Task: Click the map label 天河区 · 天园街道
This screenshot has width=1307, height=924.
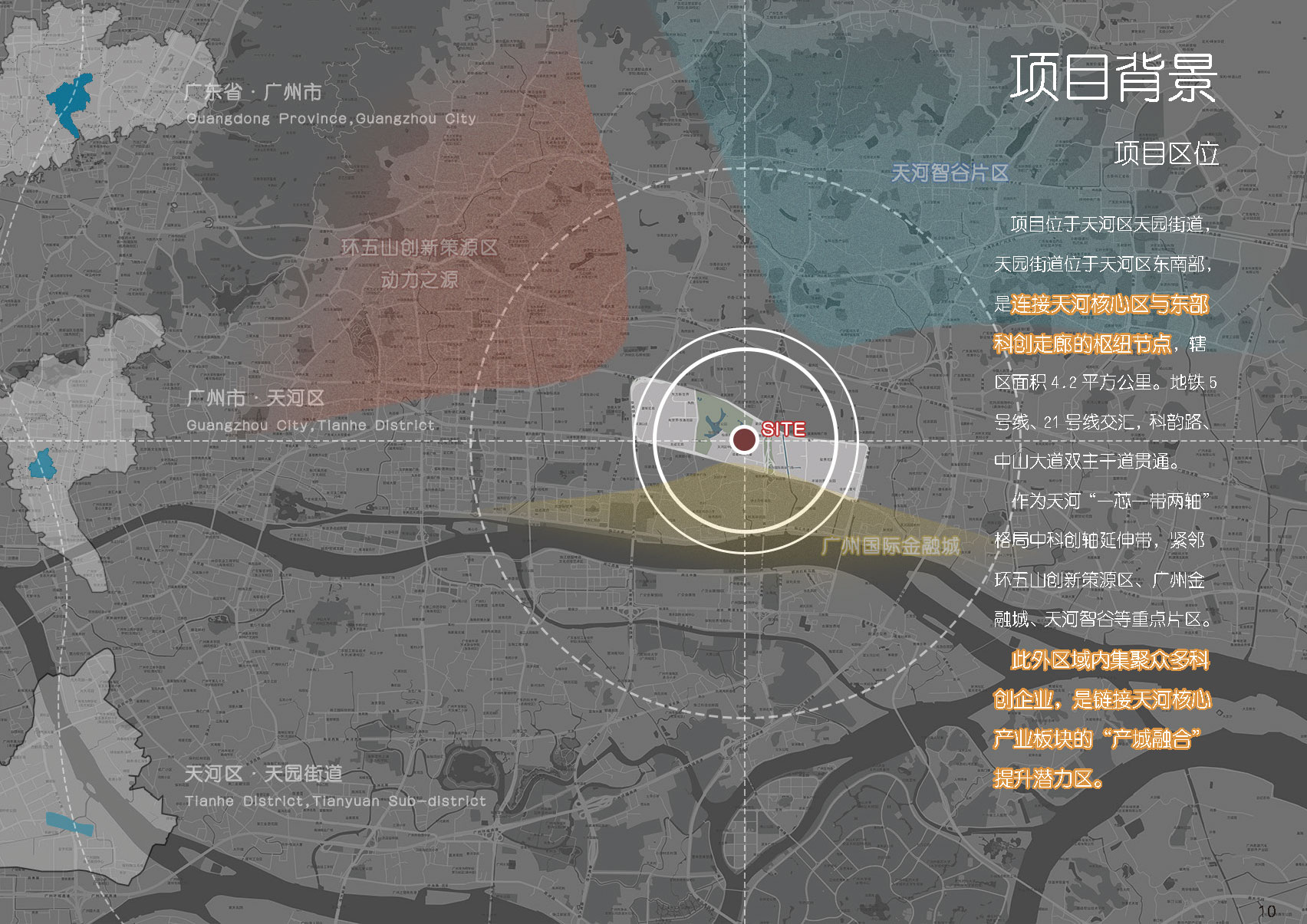Action: pyautogui.click(x=263, y=773)
